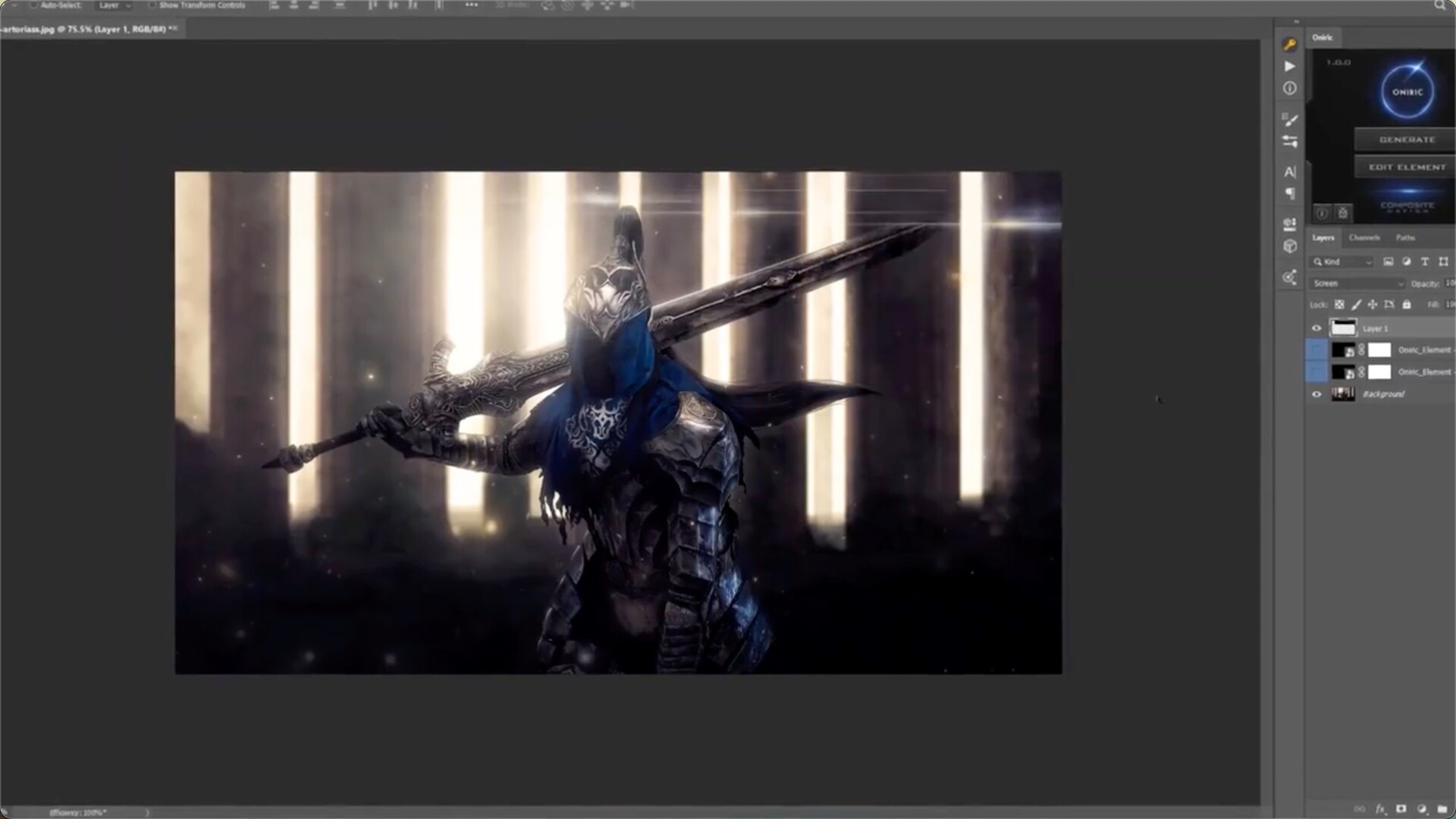The height and width of the screenshot is (819, 1456).
Task: Click the align left edges icon
Action: click(275, 5)
